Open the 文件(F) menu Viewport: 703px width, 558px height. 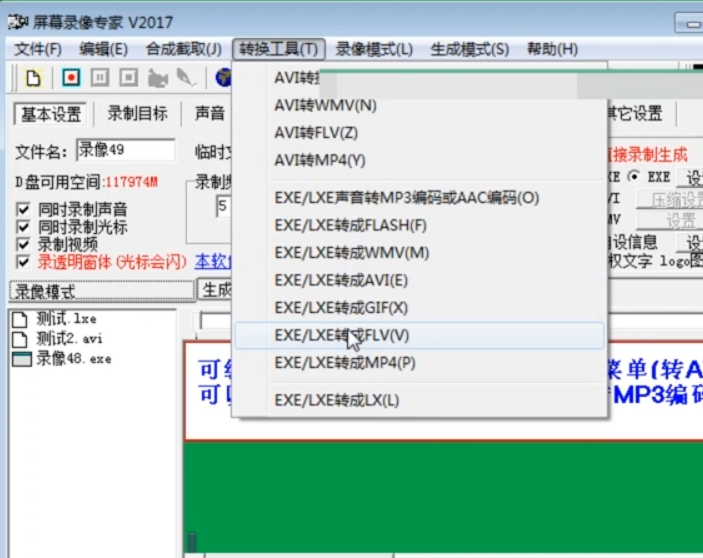tap(38, 49)
